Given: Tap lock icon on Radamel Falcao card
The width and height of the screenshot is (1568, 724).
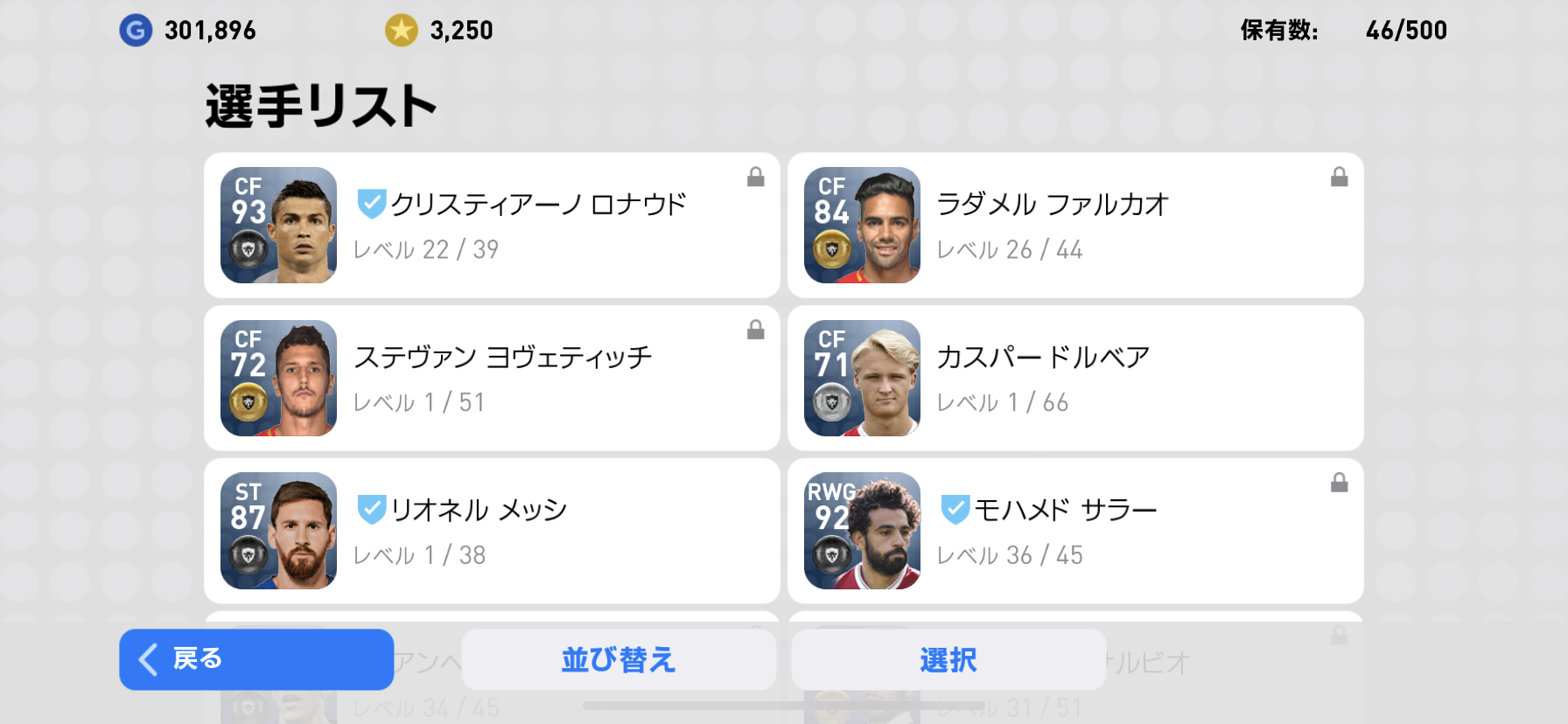Looking at the screenshot, I should [1339, 178].
